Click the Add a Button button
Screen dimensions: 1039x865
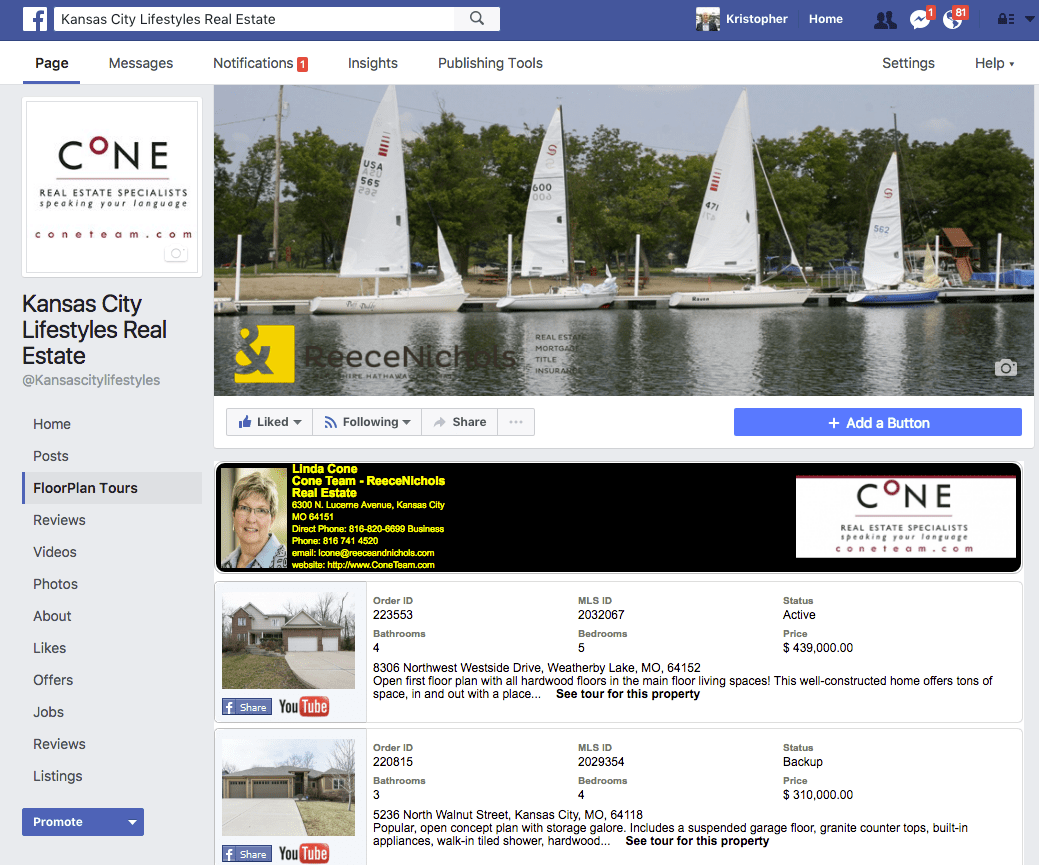tap(877, 422)
